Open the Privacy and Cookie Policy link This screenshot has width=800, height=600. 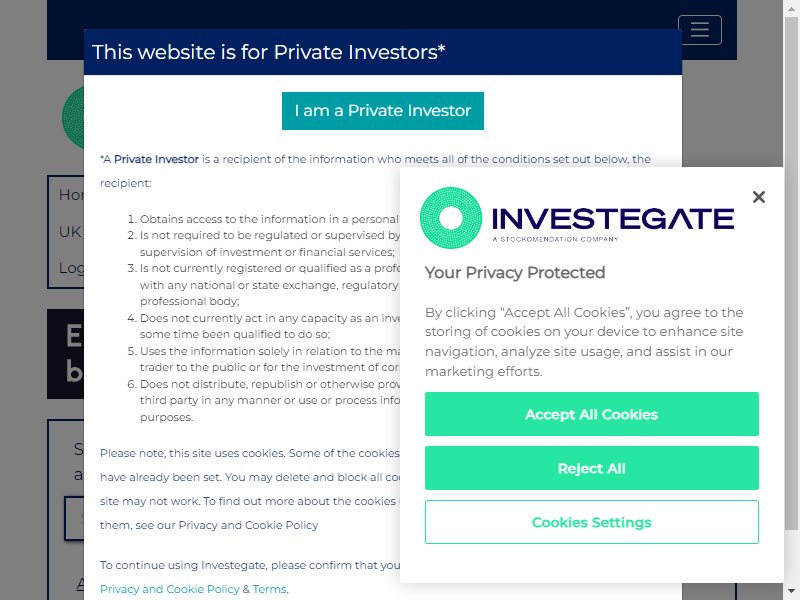click(169, 589)
